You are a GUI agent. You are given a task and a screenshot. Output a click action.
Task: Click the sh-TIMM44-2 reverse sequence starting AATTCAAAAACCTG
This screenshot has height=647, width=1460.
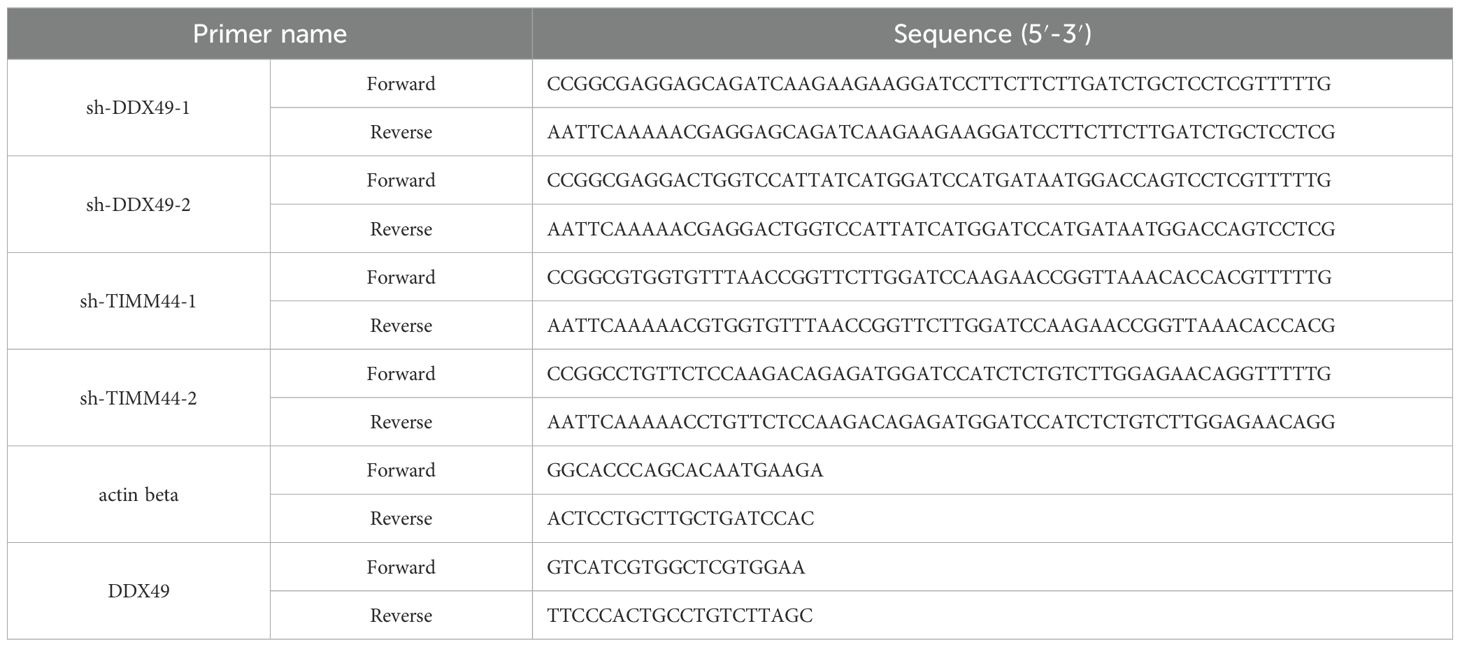pos(941,422)
